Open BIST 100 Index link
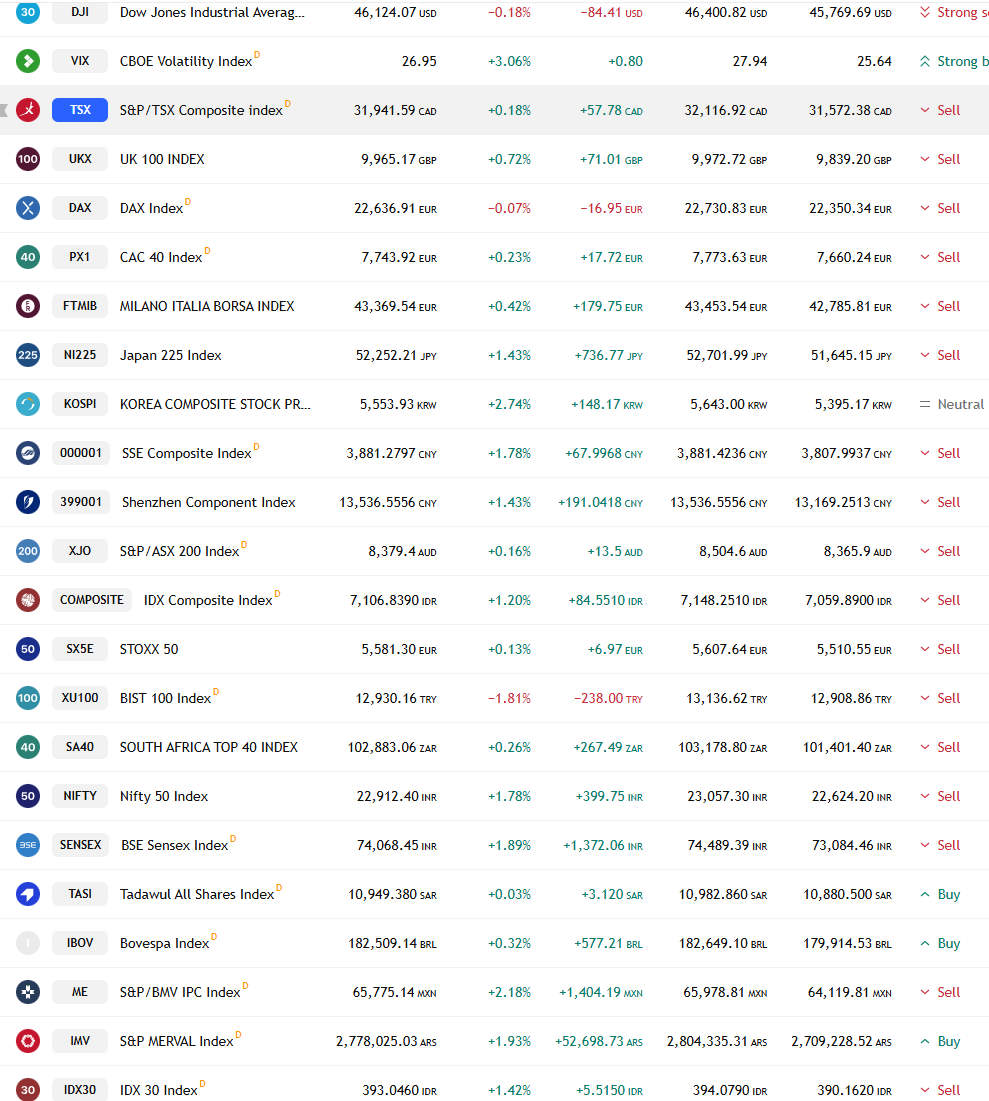The width and height of the screenshot is (989, 1101). pyautogui.click(x=165, y=699)
